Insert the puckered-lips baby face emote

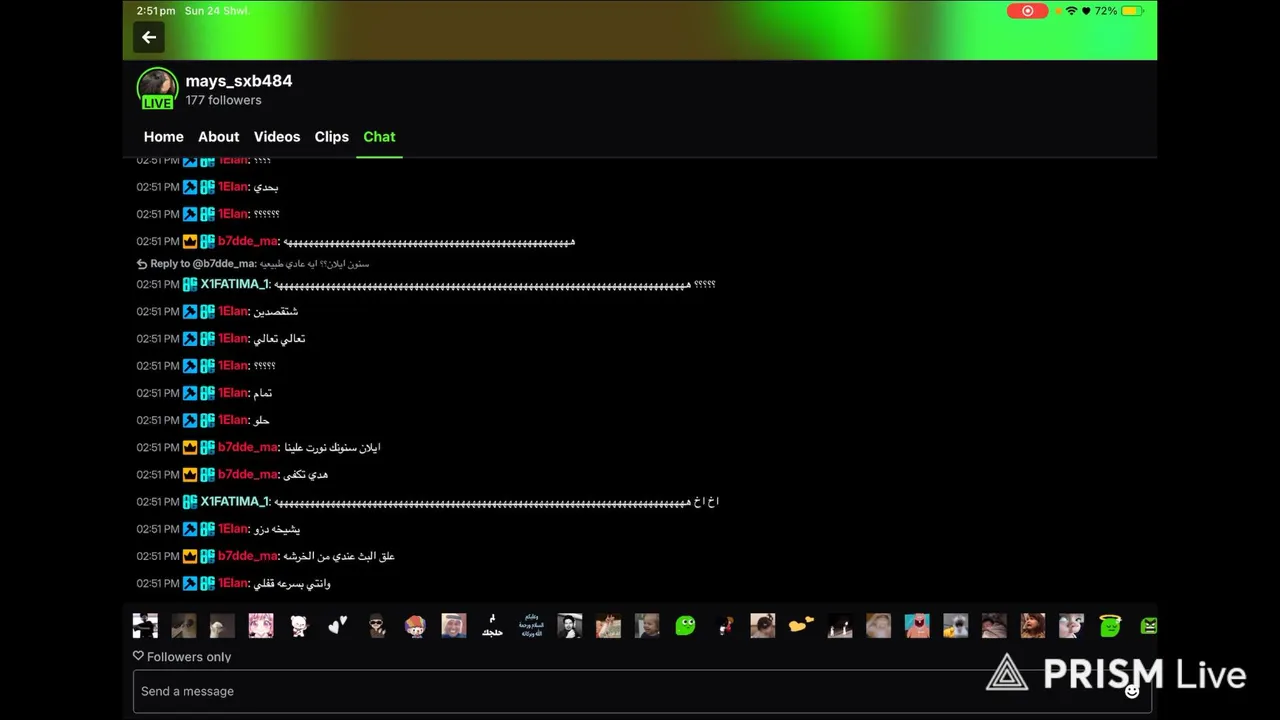coord(1071,626)
